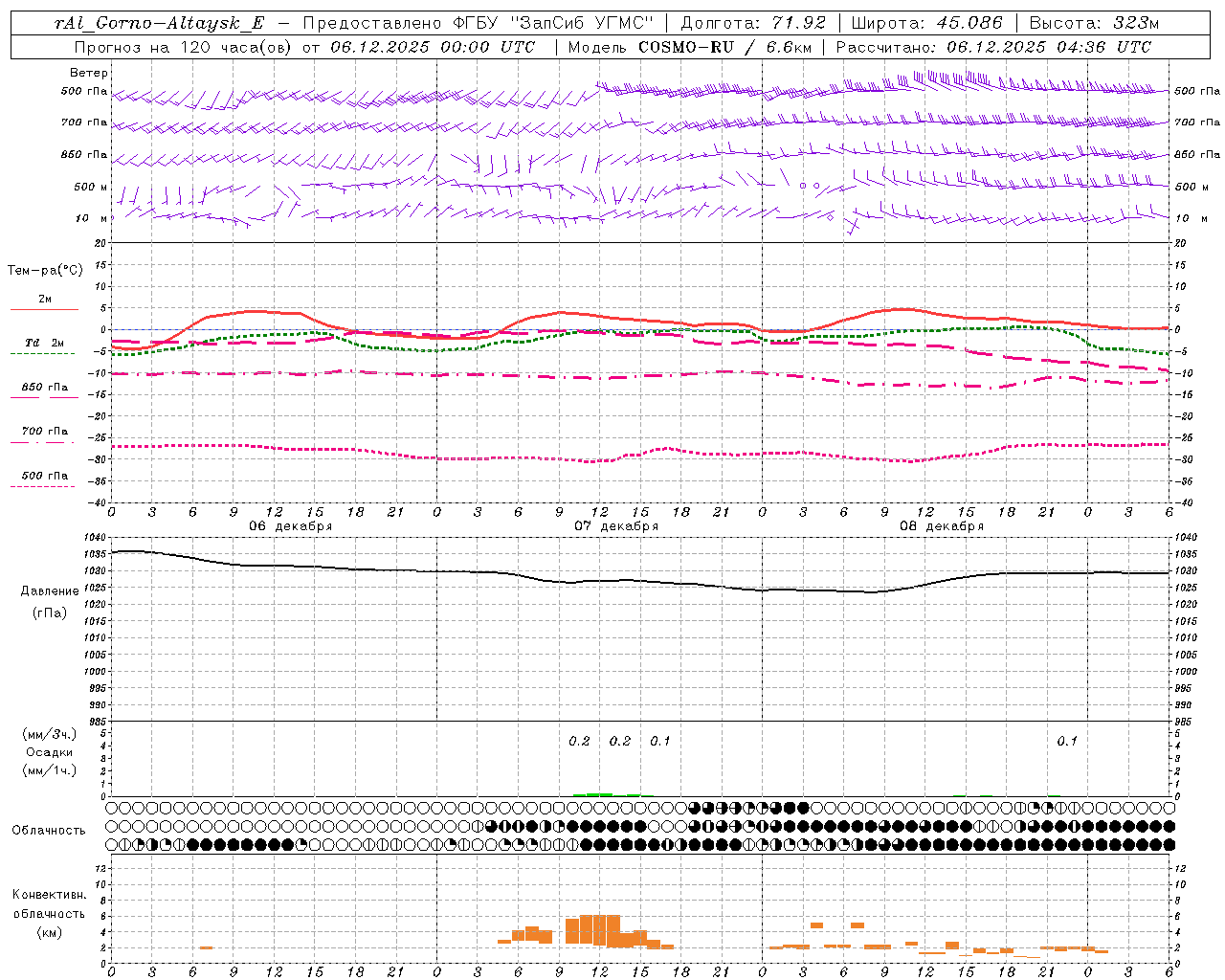Click the 08 декабря date label
Screen dimensions: 1225x980
(x=942, y=526)
